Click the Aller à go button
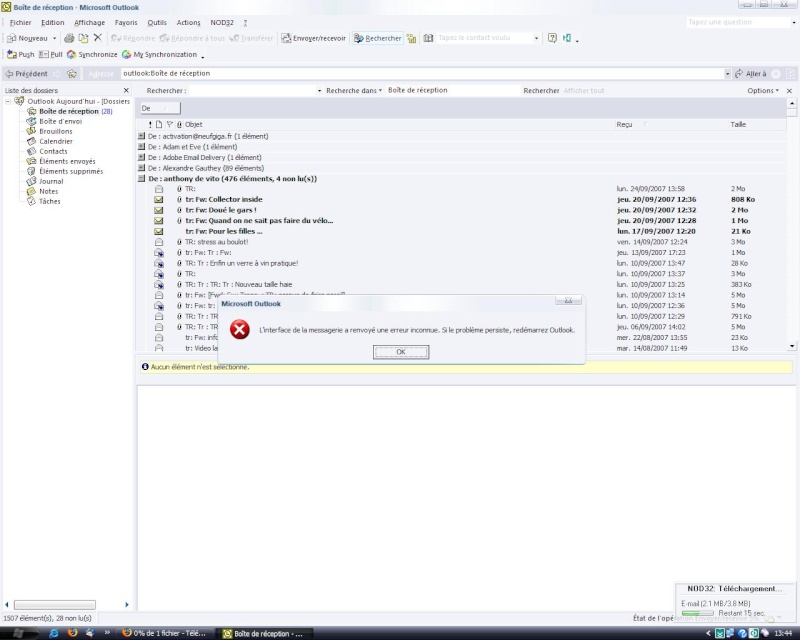Image resolution: width=800 pixels, height=640 pixels. pyautogui.click(x=751, y=74)
